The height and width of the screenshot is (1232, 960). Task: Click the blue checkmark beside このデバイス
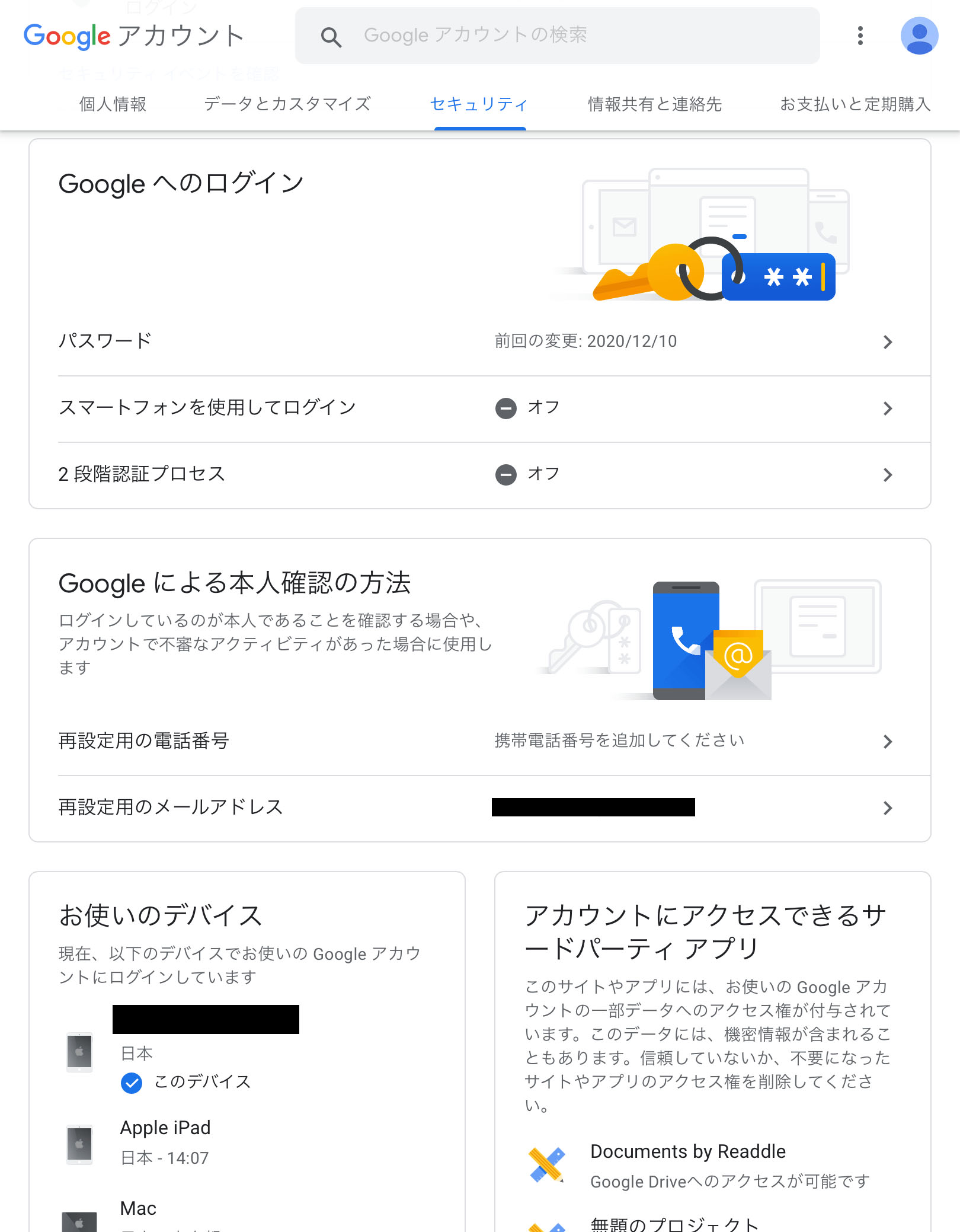pos(132,1083)
